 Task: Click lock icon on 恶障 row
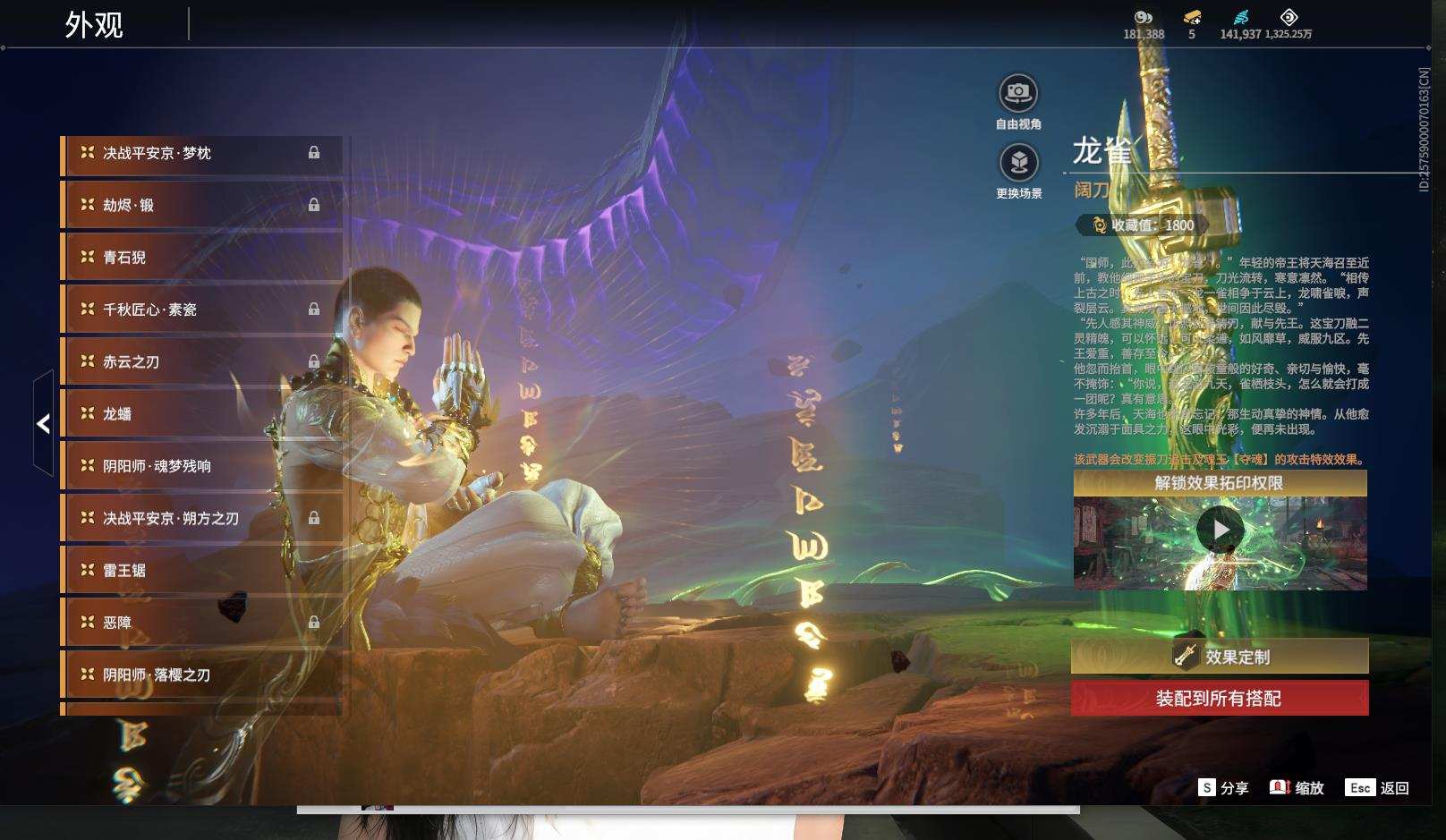point(314,622)
